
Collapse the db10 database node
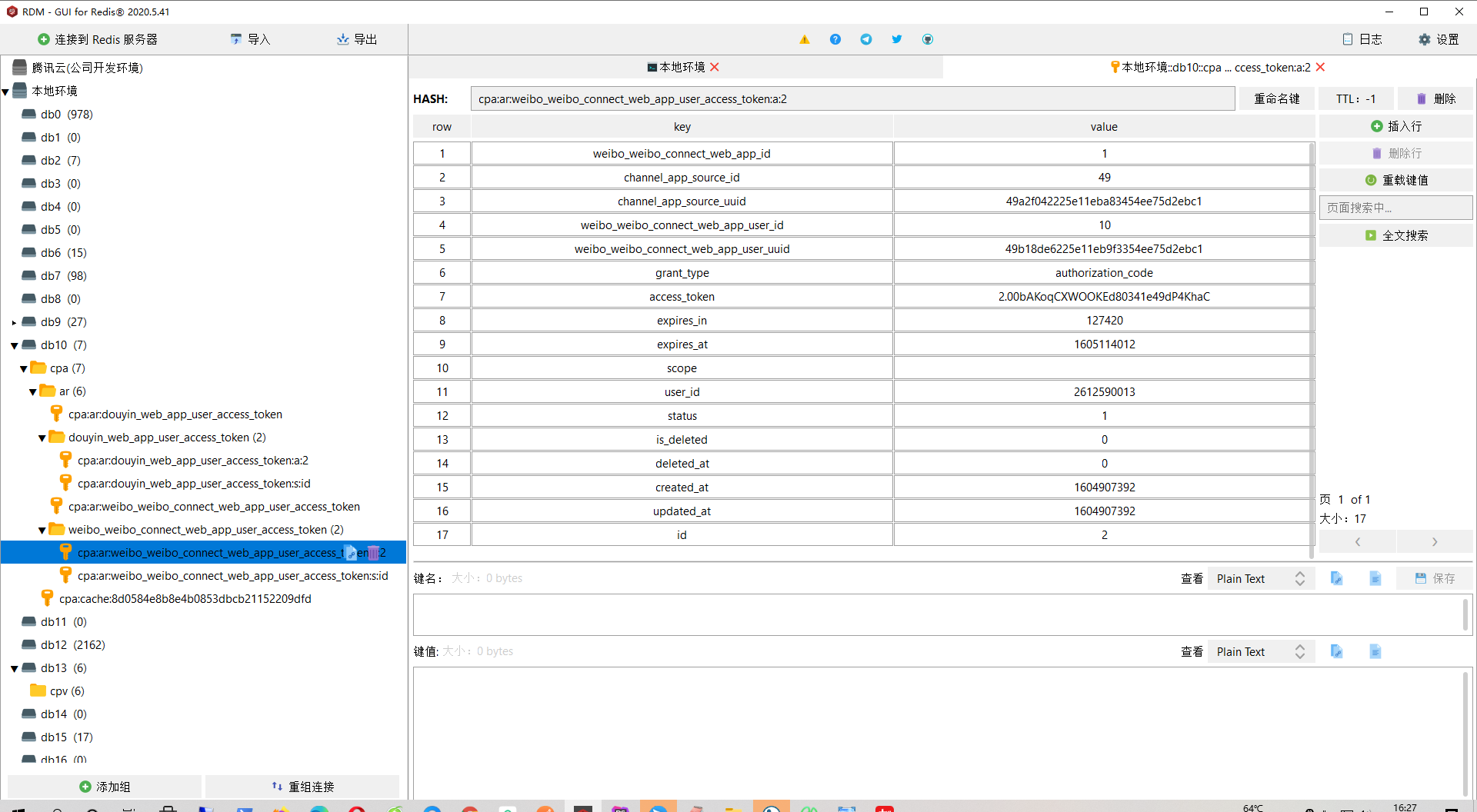pos(15,345)
